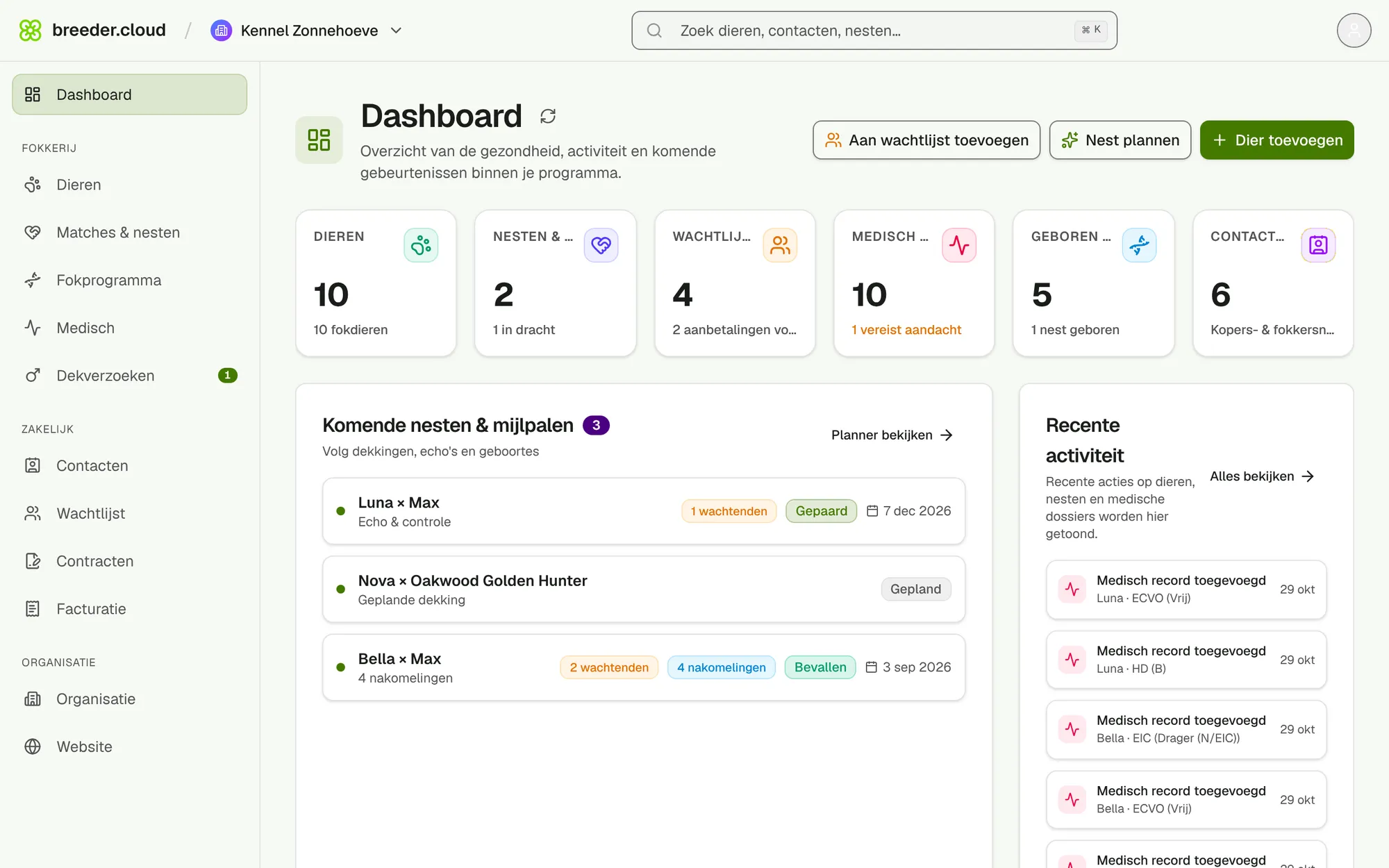The height and width of the screenshot is (868, 1389).
Task: Click the Website globe icon
Action: pos(33,746)
